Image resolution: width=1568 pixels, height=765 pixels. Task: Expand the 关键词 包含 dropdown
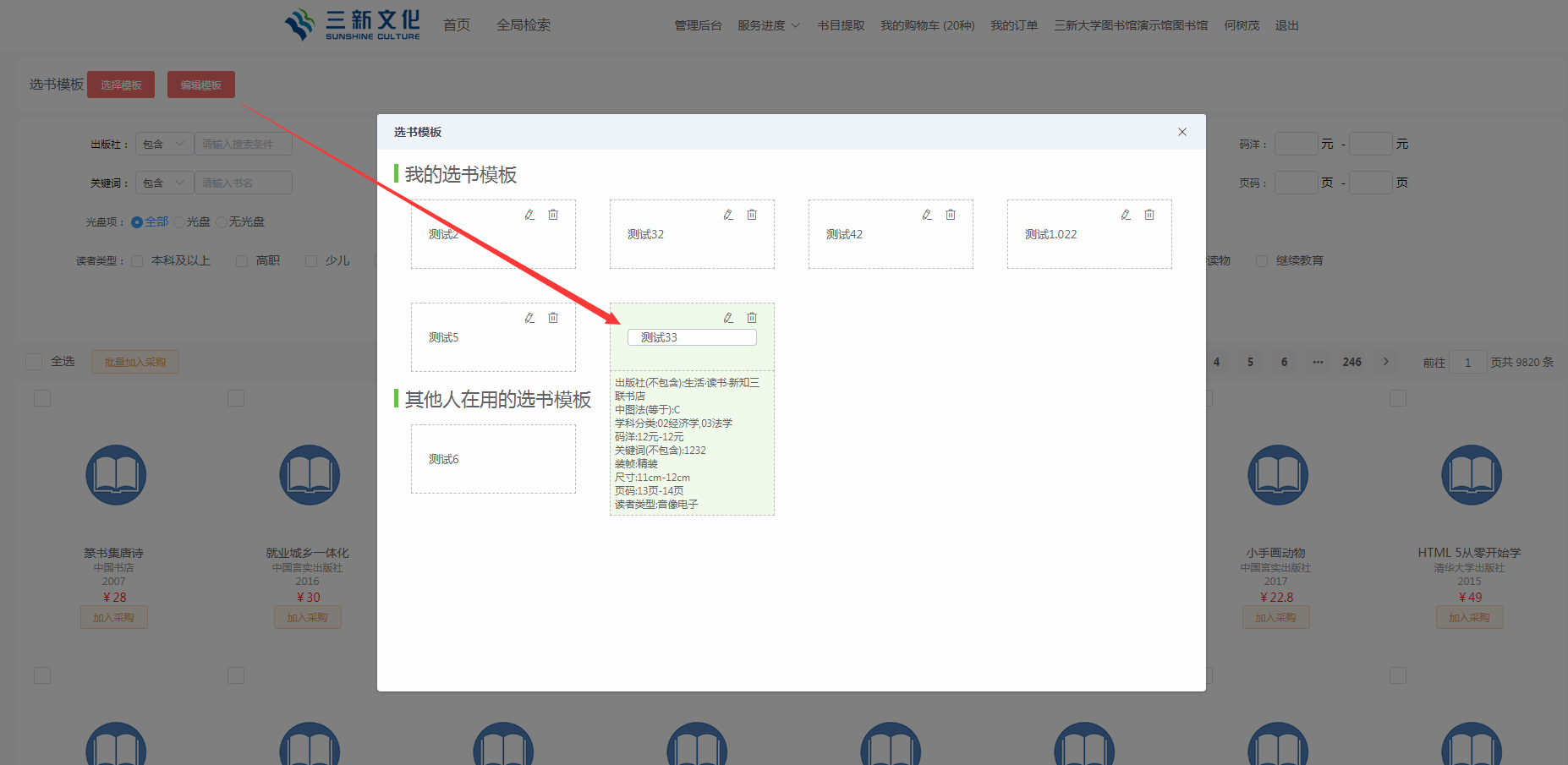tap(164, 183)
